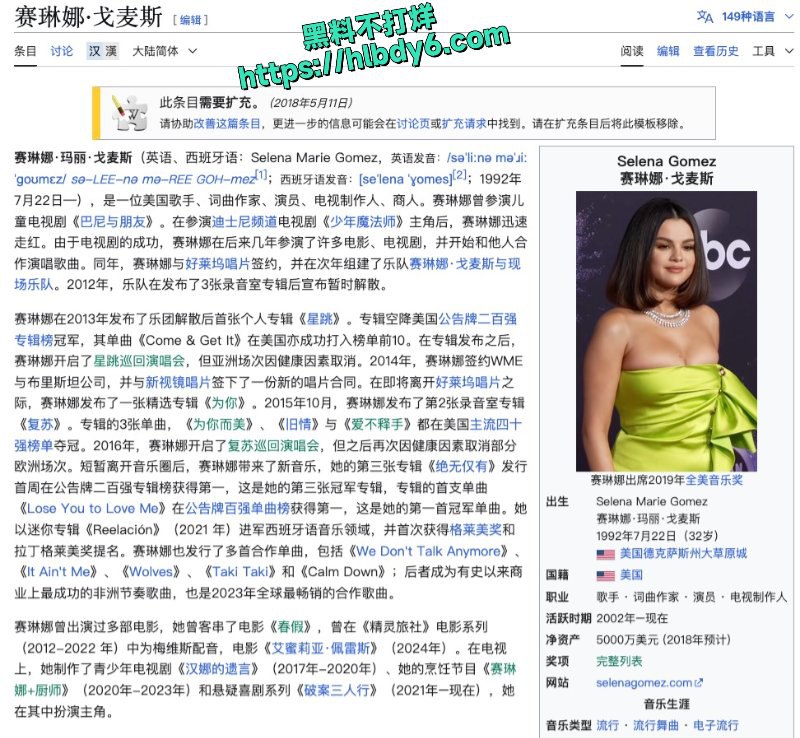The width and height of the screenshot is (800, 738).
Task: Click the US flag icon in 国籍 row
Action: [x=605, y=576]
